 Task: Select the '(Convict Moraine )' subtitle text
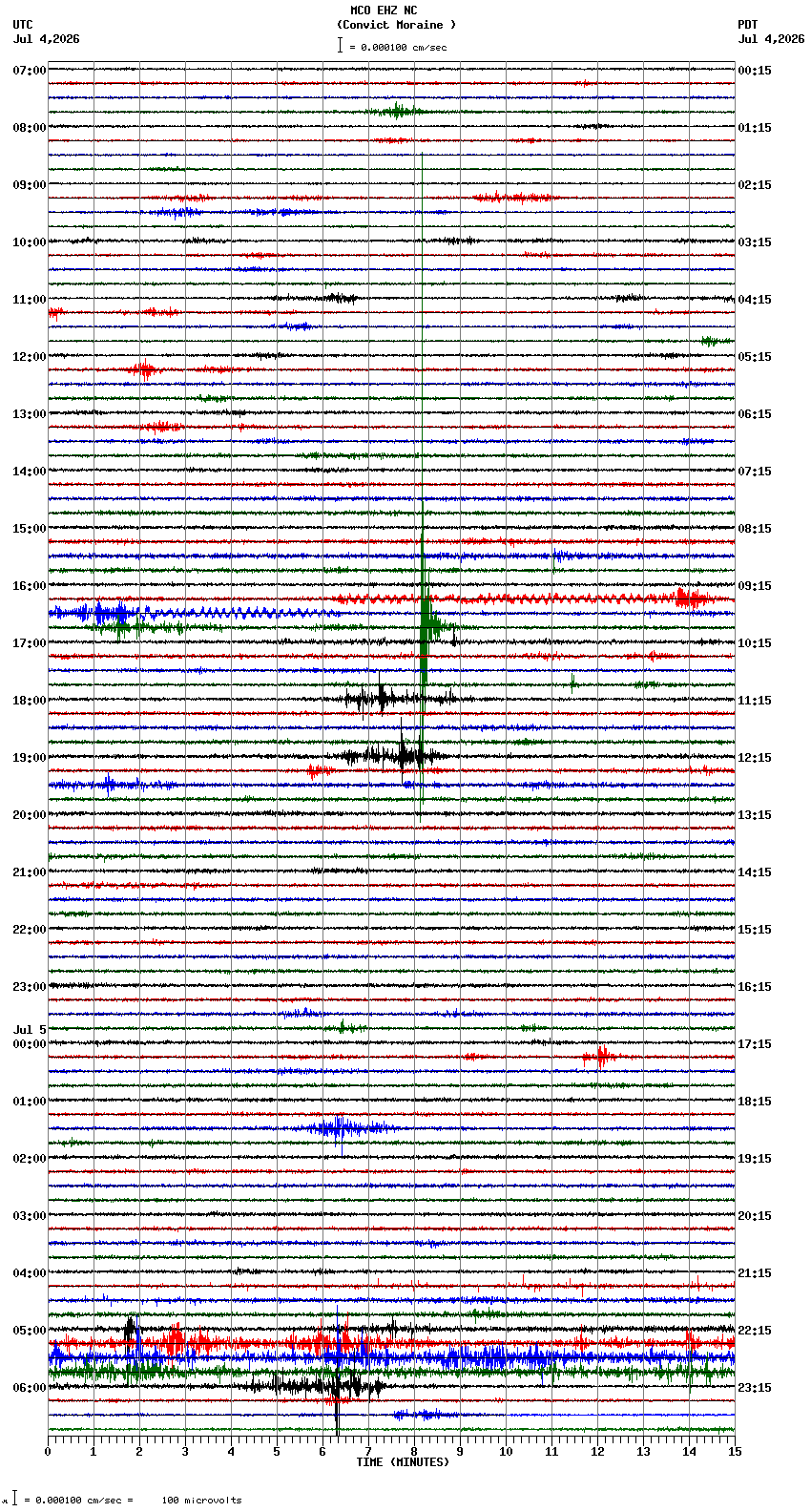[x=396, y=25]
